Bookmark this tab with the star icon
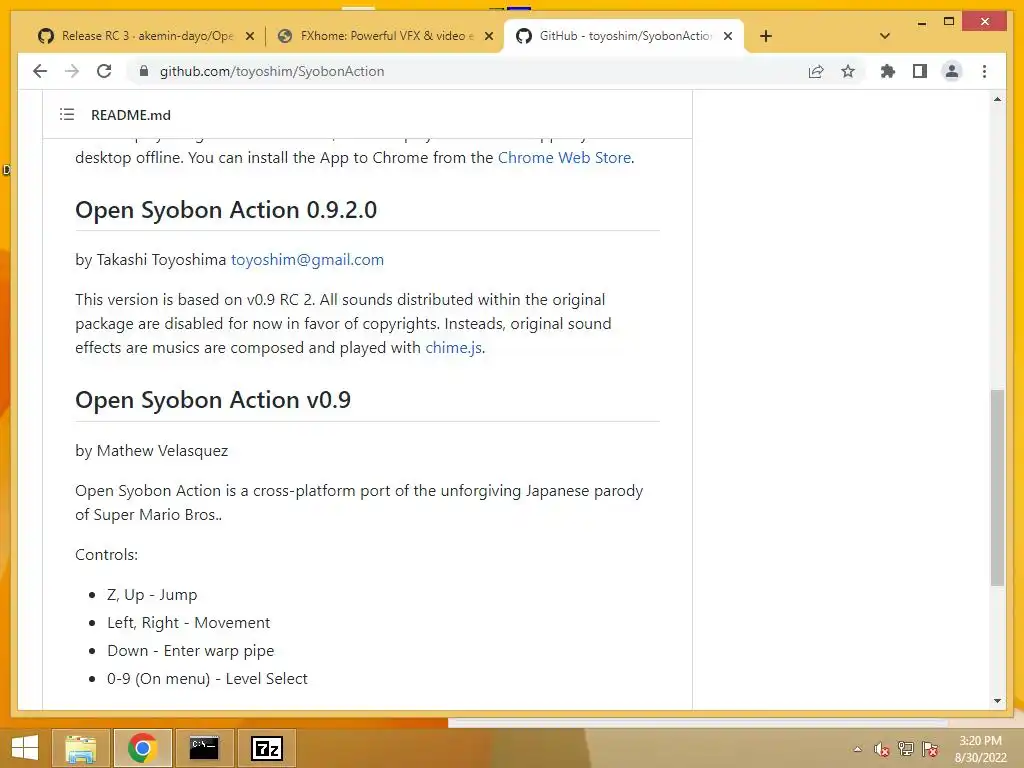The width and height of the screenshot is (1024, 768). point(848,71)
